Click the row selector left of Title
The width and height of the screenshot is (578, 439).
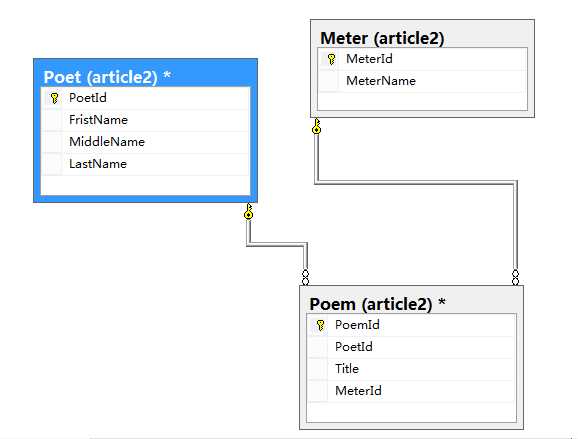(x=317, y=369)
